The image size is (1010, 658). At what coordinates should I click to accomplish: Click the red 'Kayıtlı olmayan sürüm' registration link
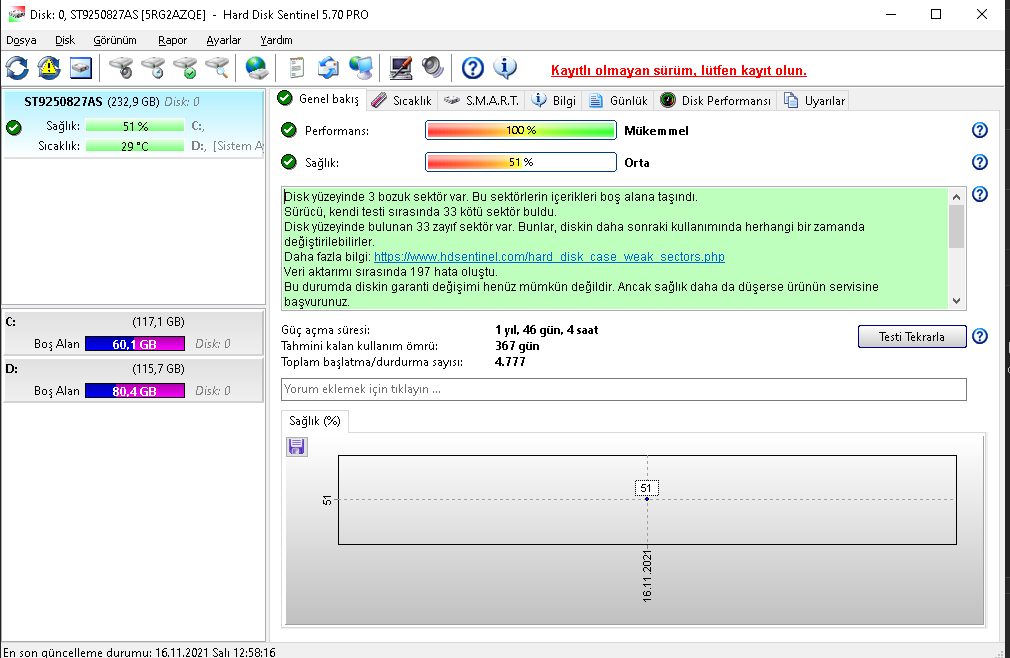pyautogui.click(x=678, y=70)
